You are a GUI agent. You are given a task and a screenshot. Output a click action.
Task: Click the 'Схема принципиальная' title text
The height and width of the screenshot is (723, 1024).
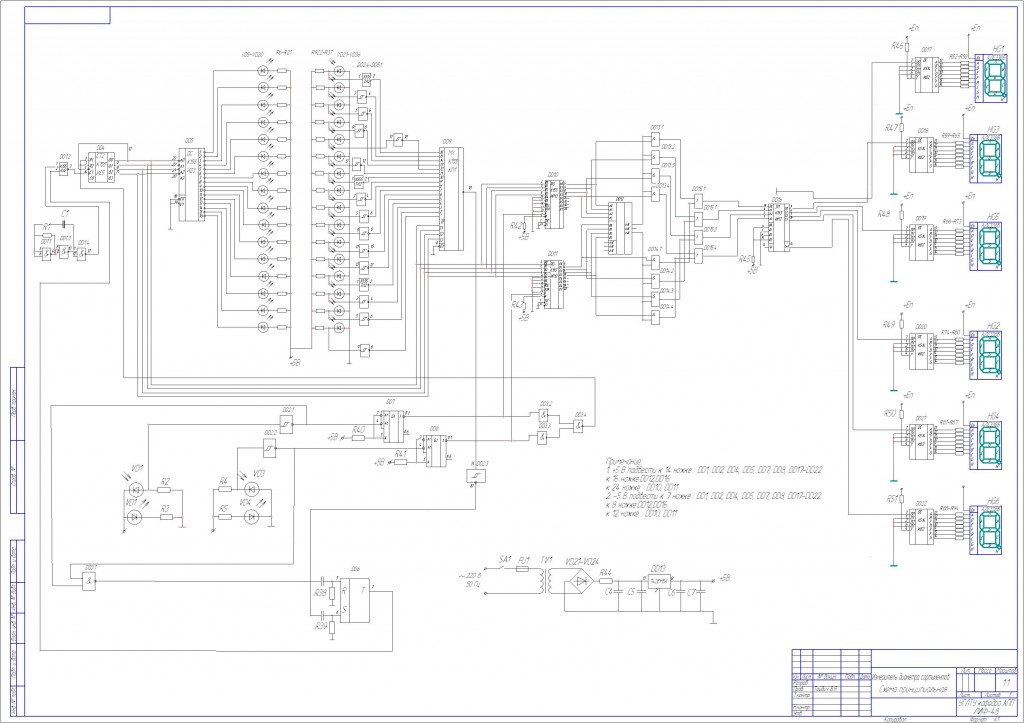click(913, 688)
